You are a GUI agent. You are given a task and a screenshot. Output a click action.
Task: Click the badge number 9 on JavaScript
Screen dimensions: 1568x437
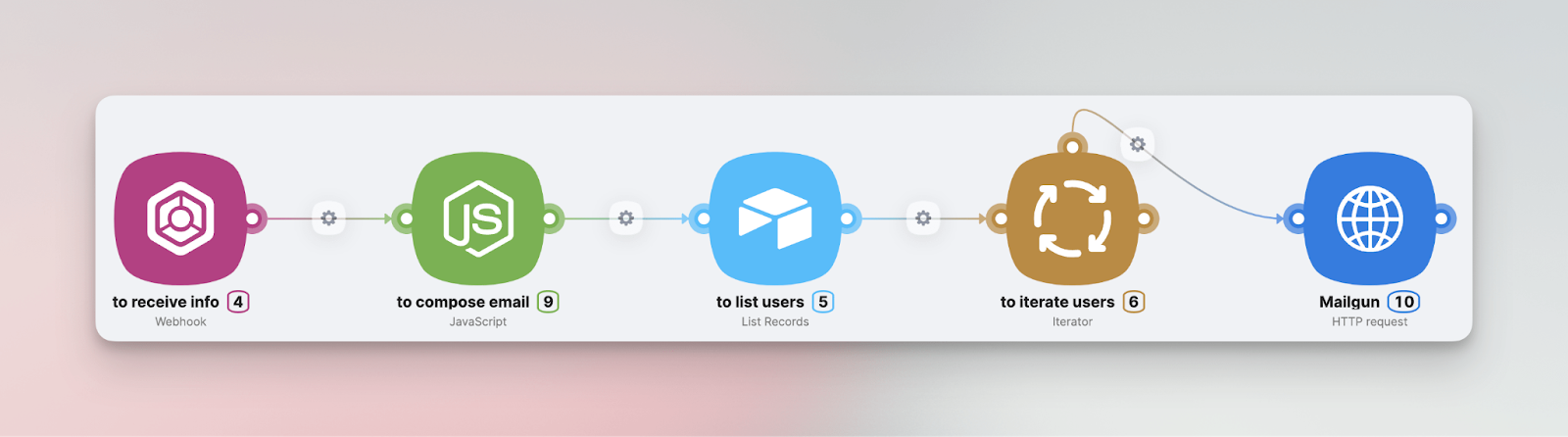click(x=548, y=302)
